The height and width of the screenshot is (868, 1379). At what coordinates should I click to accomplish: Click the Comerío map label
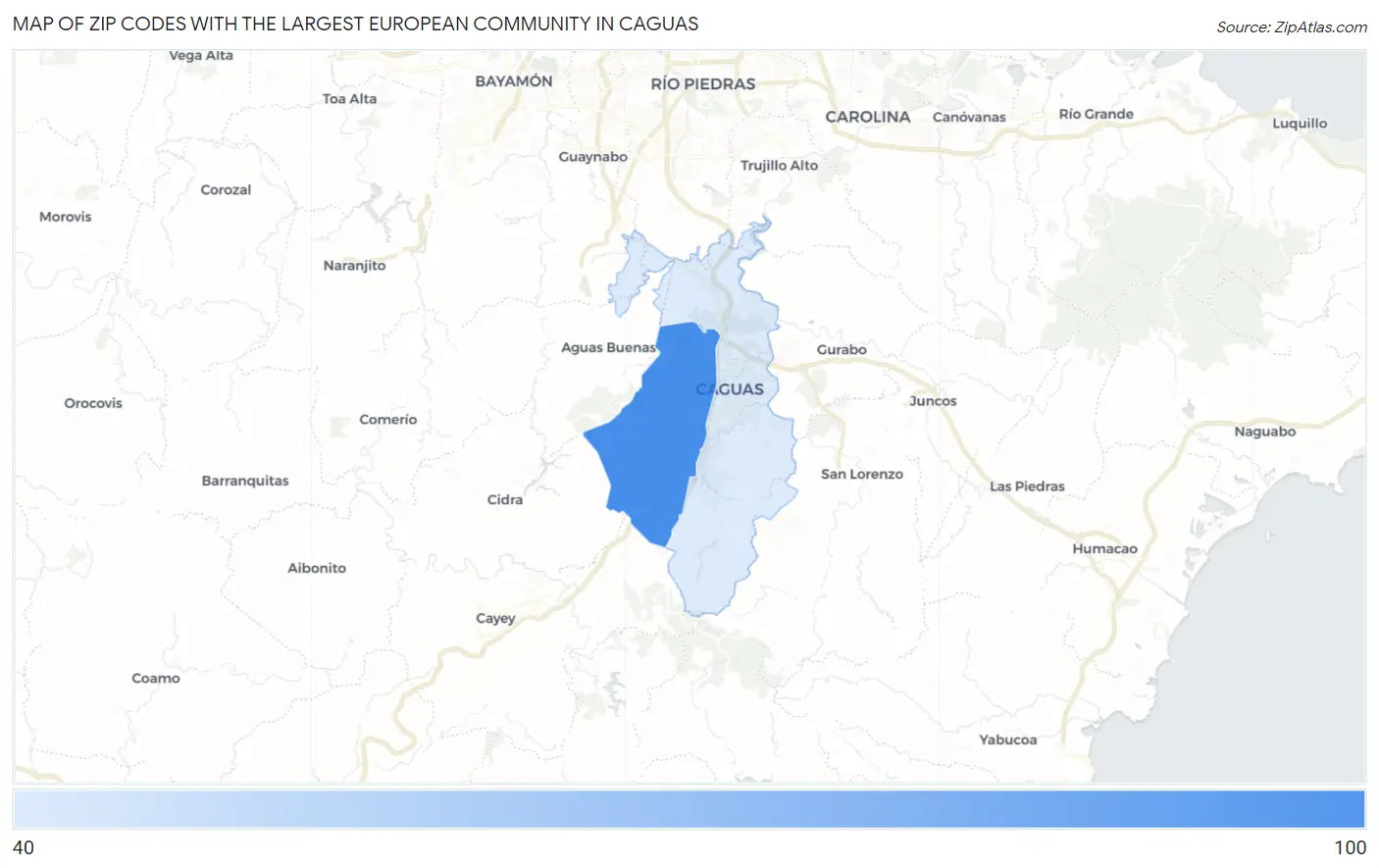pyautogui.click(x=387, y=420)
